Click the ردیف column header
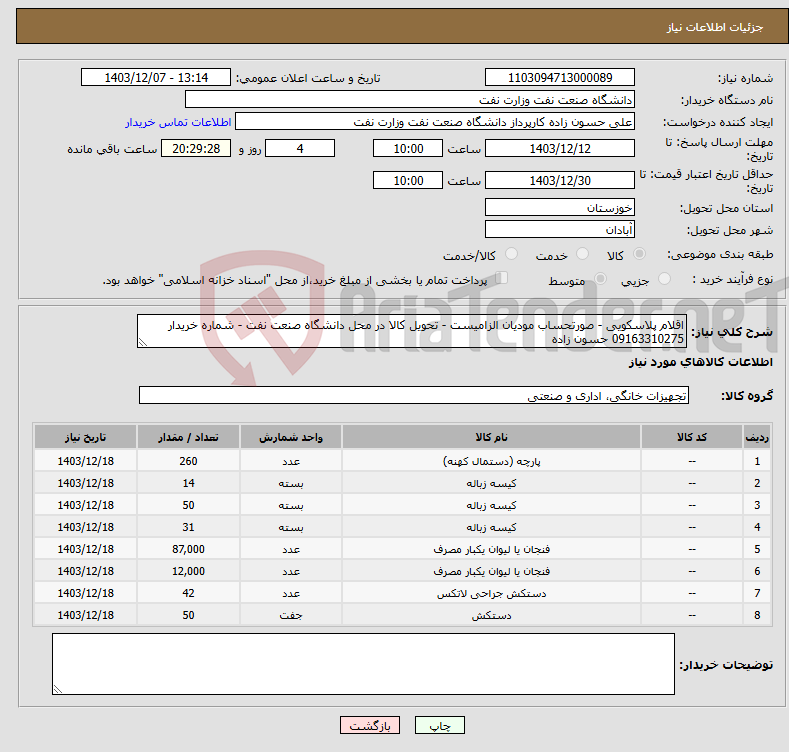The width and height of the screenshot is (789, 752). tap(757, 437)
